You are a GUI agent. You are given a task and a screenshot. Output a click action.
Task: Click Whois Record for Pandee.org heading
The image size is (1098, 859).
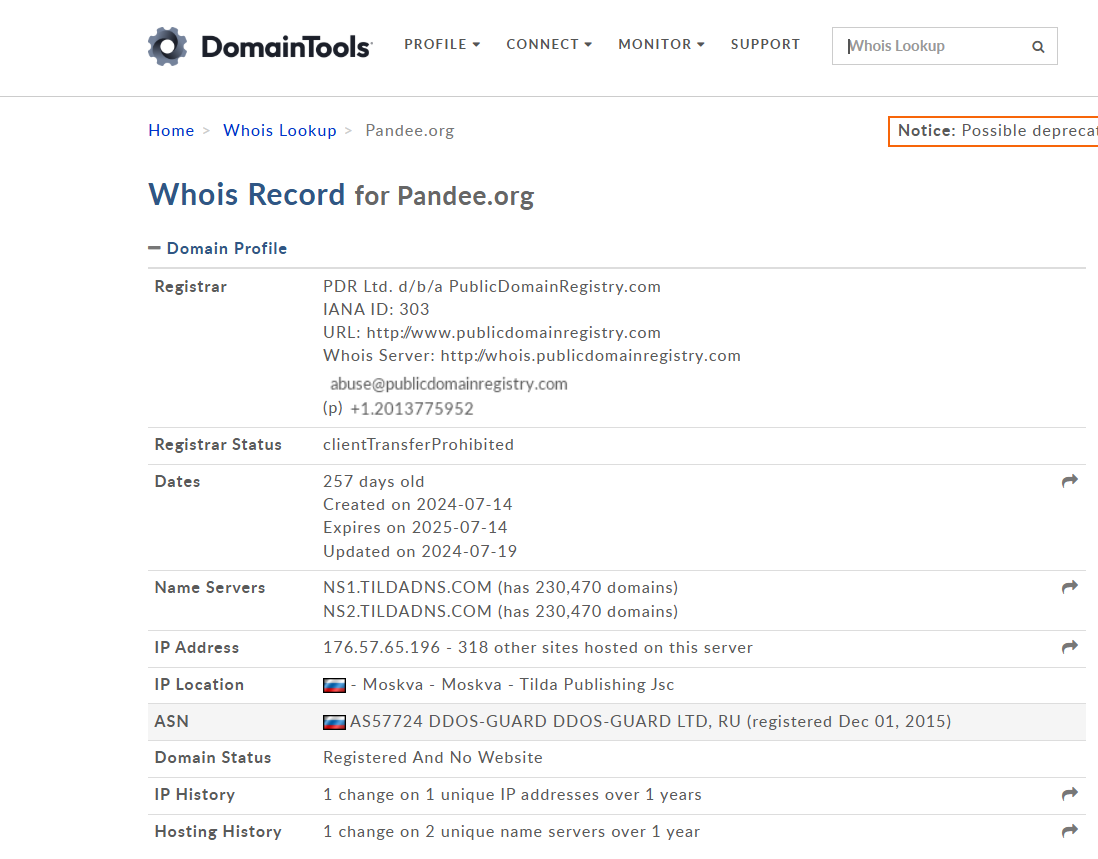tap(341, 195)
